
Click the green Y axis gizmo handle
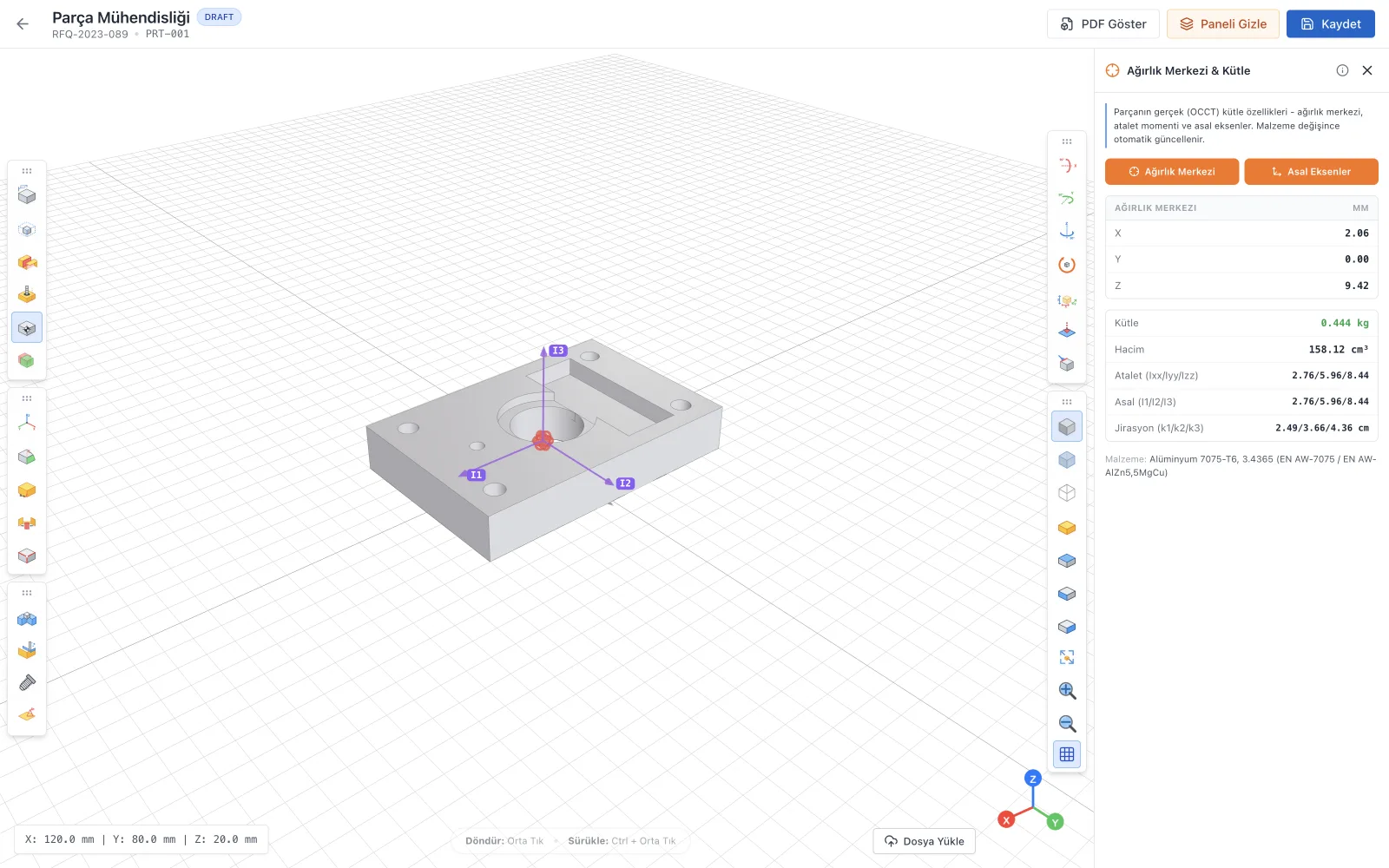pyautogui.click(x=1056, y=822)
